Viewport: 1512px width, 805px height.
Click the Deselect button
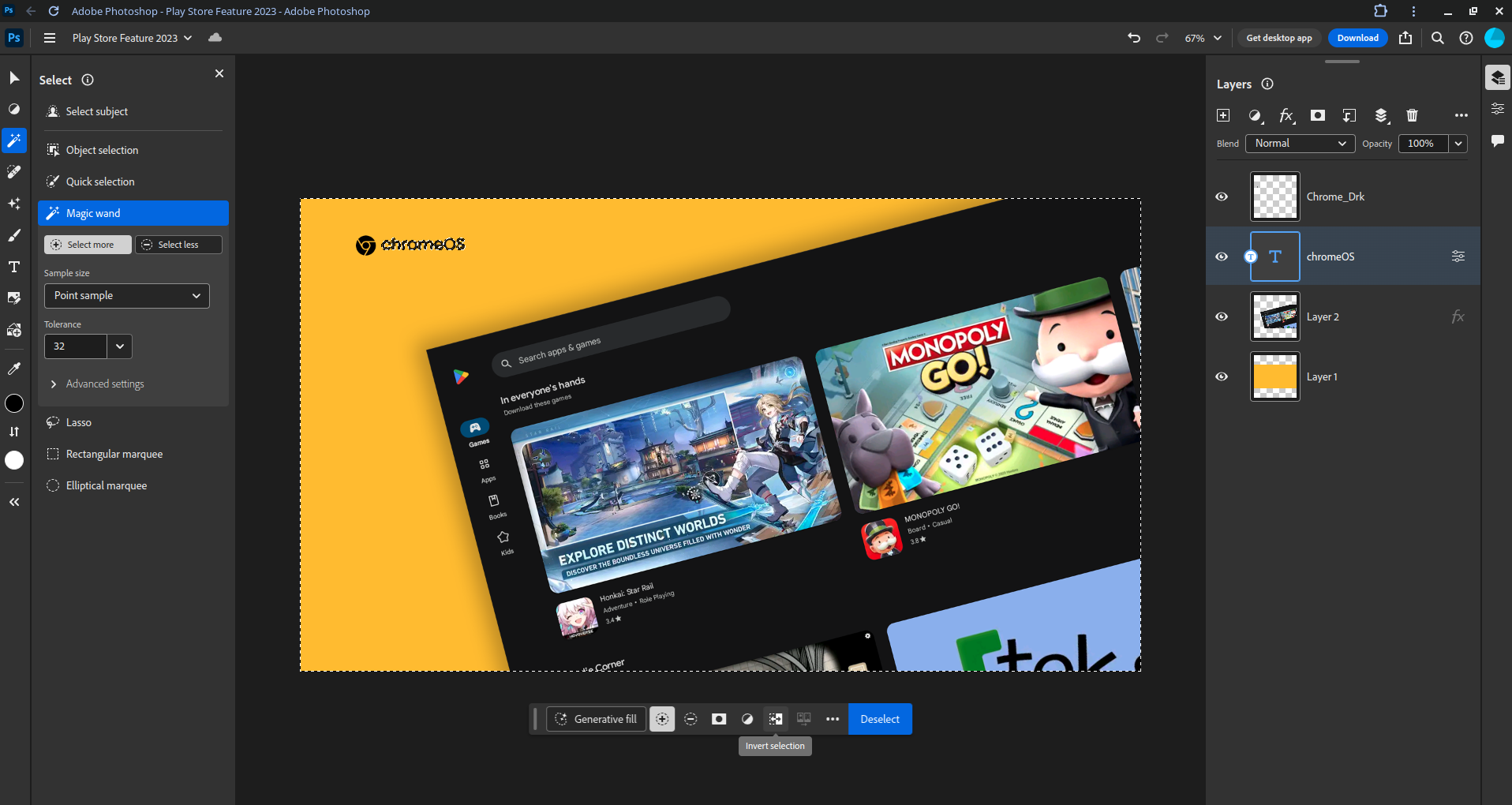click(879, 719)
